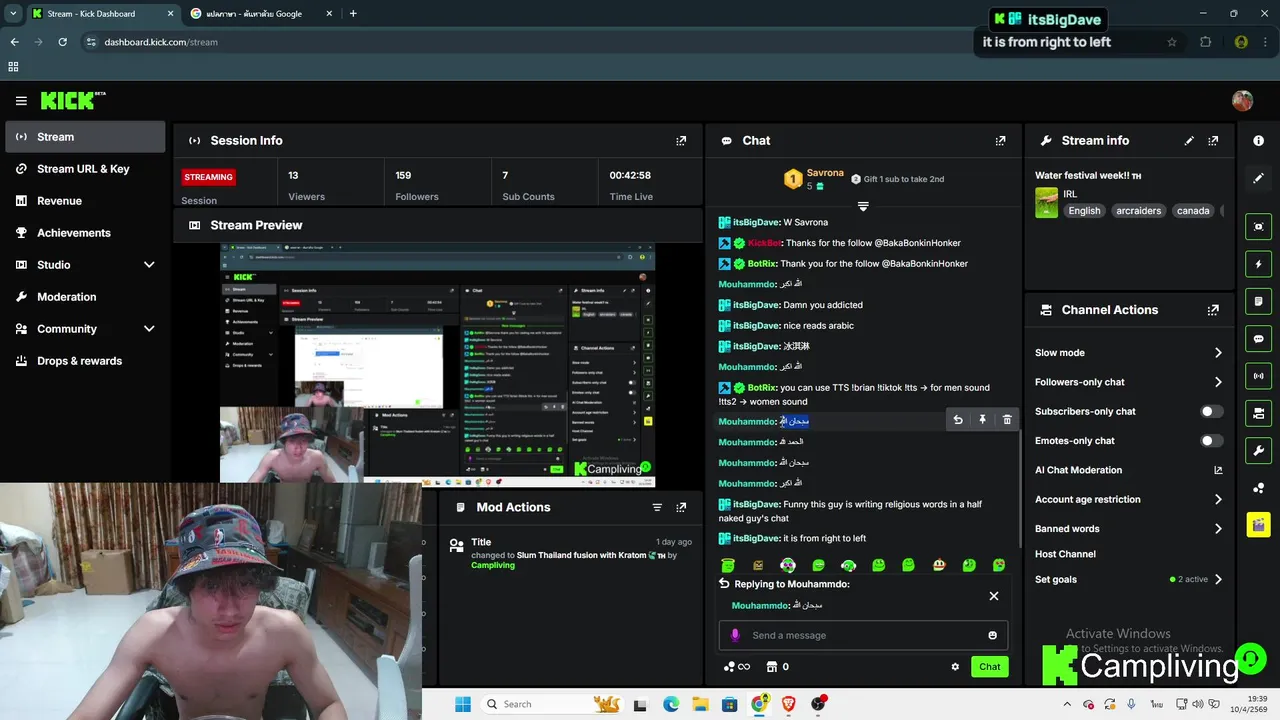
Task: Focus the Send a message input
Action: pyautogui.click(x=863, y=635)
